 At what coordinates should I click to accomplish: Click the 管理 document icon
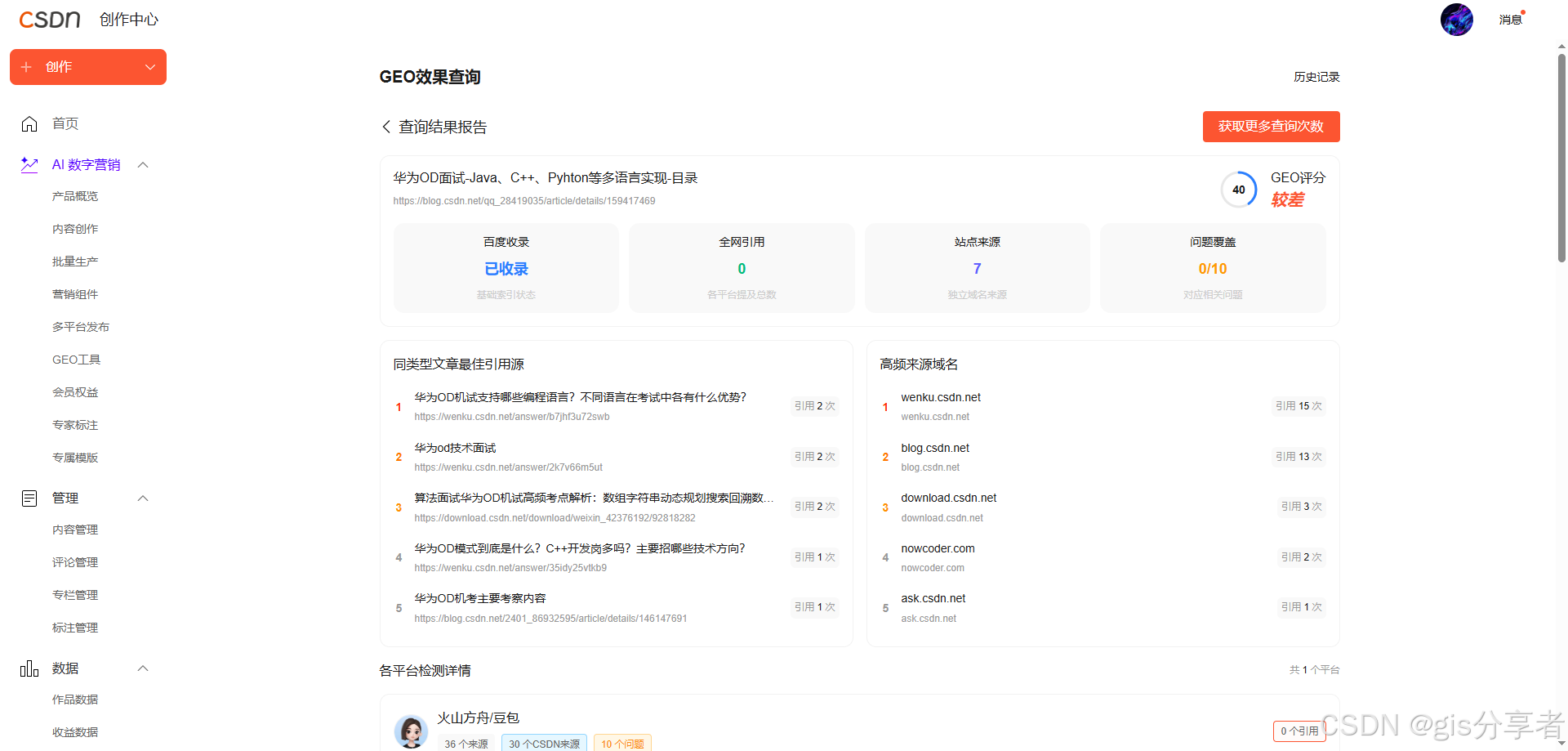pyautogui.click(x=29, y=498)
